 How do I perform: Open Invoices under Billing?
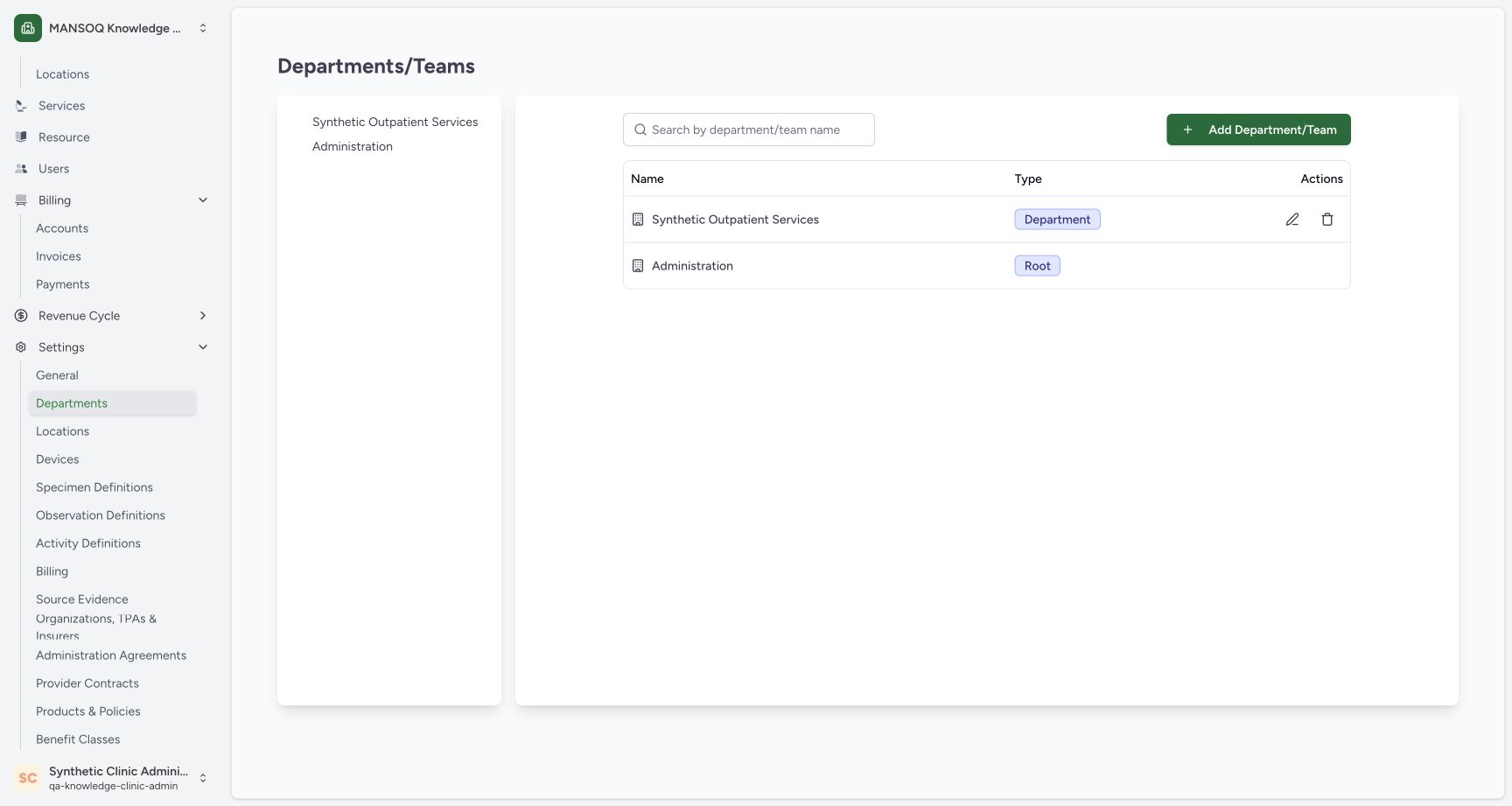click(x=59, y=256)
